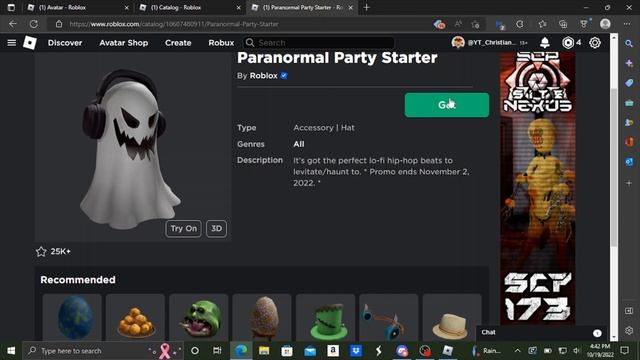Click the user avatar picture in header
This screenshot has width=640, height=360.
point(458,42)
